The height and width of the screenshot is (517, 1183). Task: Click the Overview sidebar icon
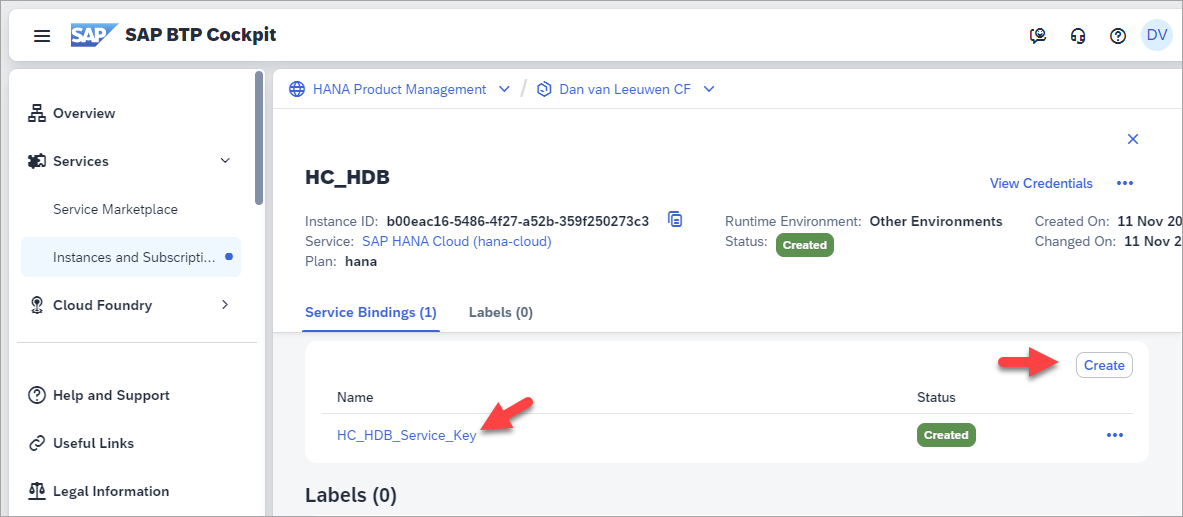(x=36, y=113)
